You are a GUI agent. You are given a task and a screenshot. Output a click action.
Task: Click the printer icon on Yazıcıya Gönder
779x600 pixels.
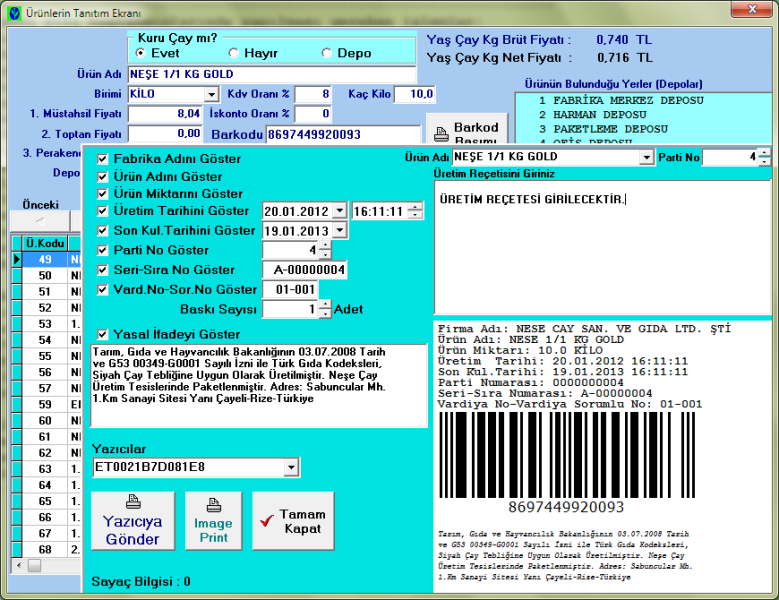(x=133, y=502)
